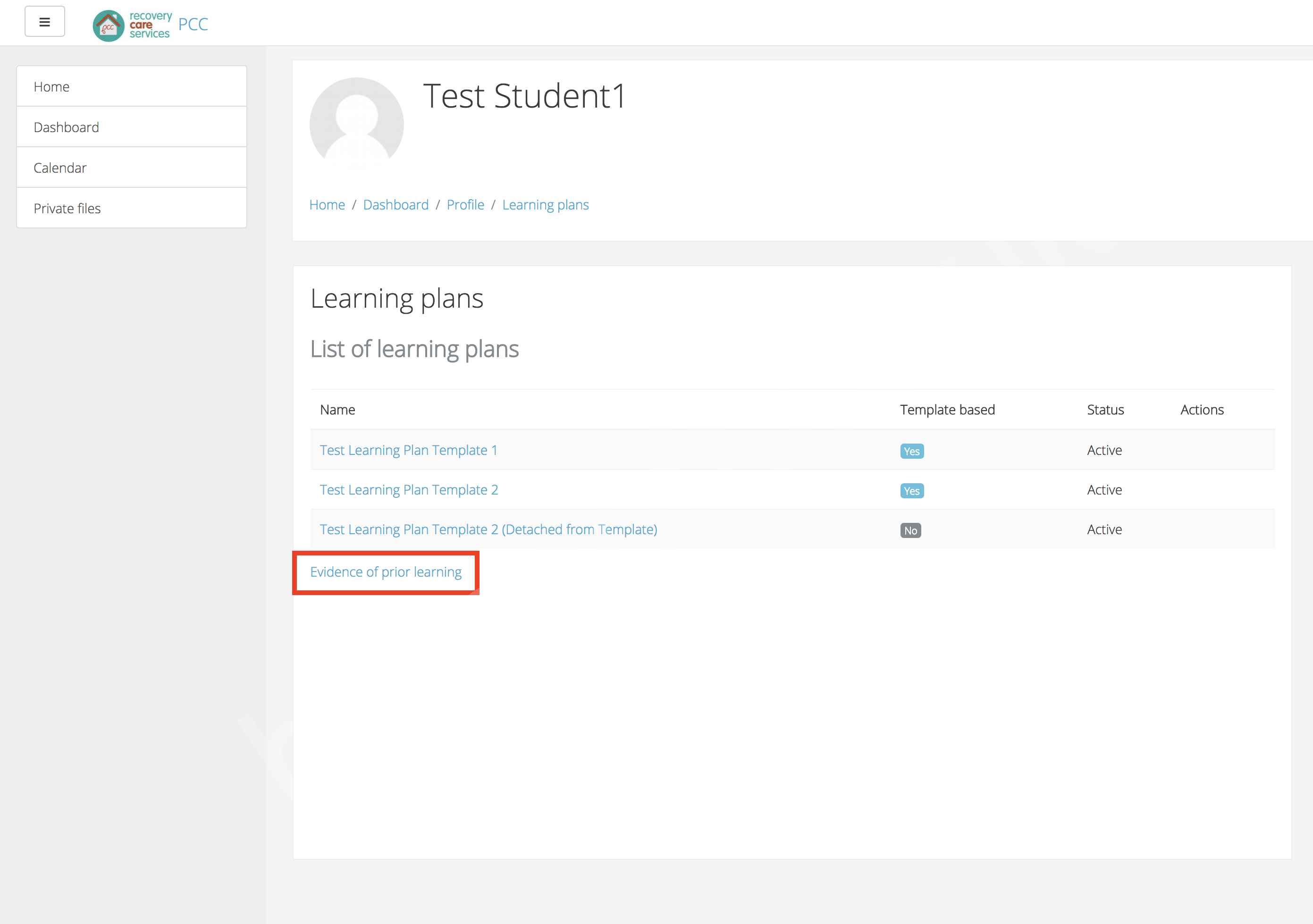The image size is (1313, 924).
Task: Open Evidence of prior learning link
Action: pyautogui.click(x=386, y=572)
